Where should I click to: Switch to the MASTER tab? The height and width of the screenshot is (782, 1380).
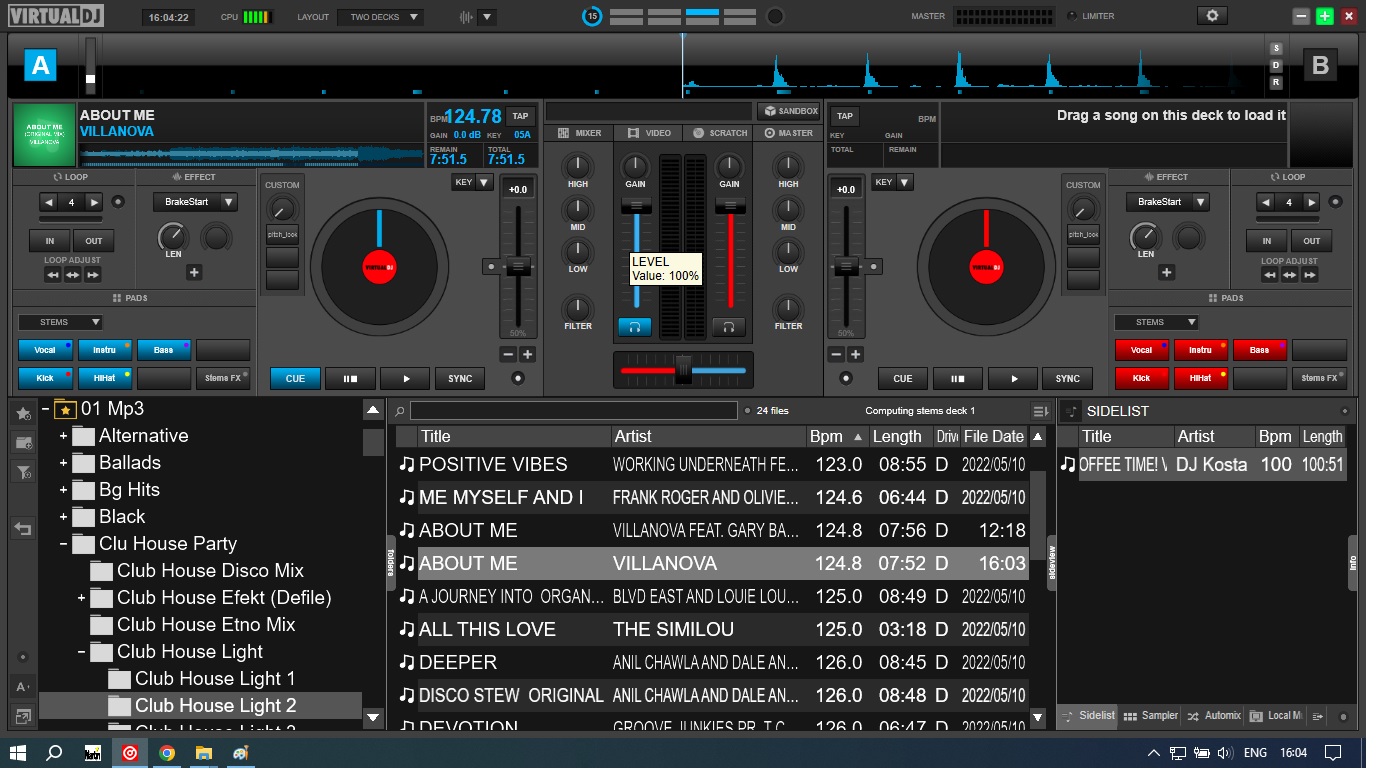[789, 133]
